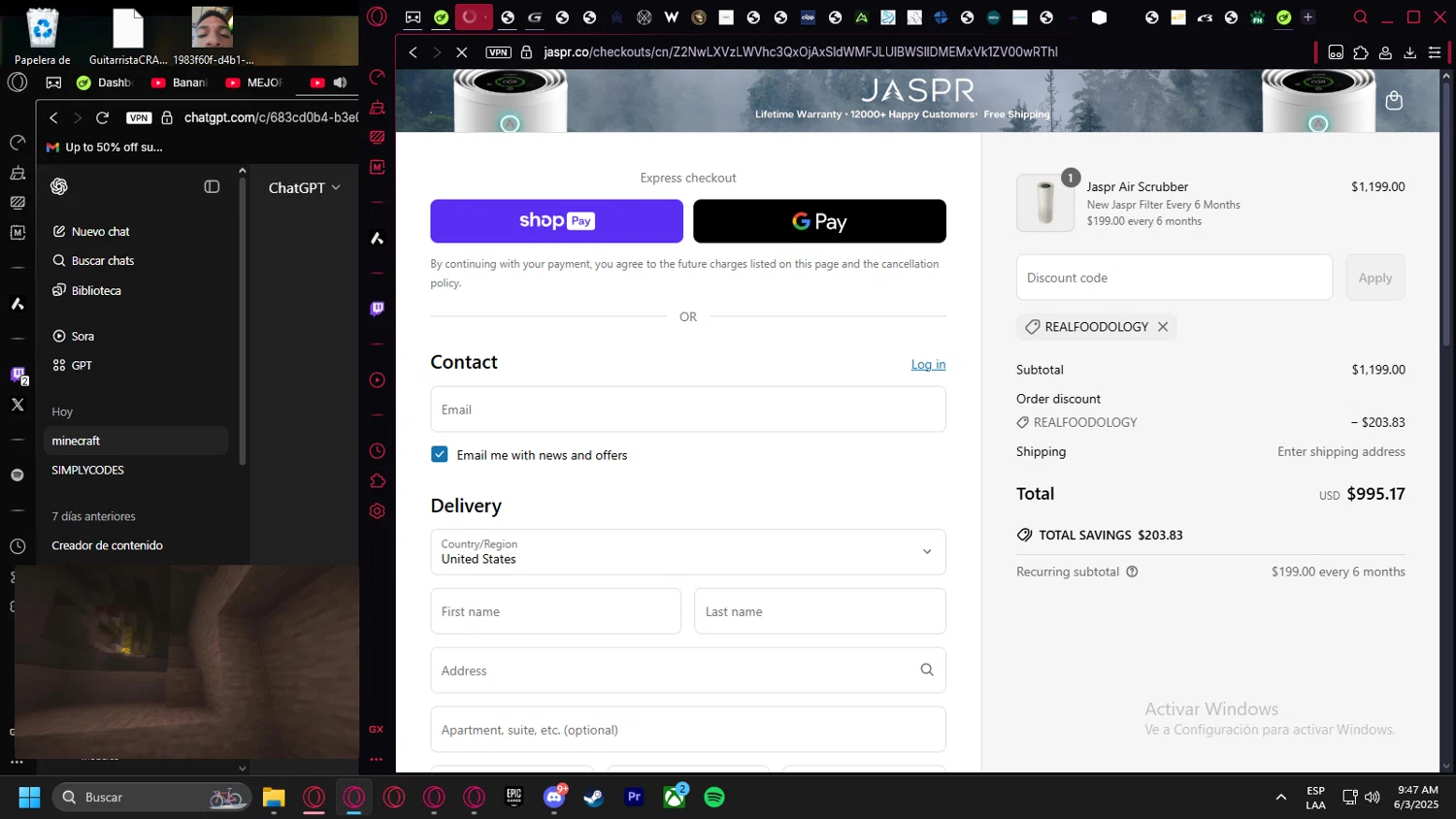Open the Papelera de reciclaje desktop icon

(x=43, y=36)
